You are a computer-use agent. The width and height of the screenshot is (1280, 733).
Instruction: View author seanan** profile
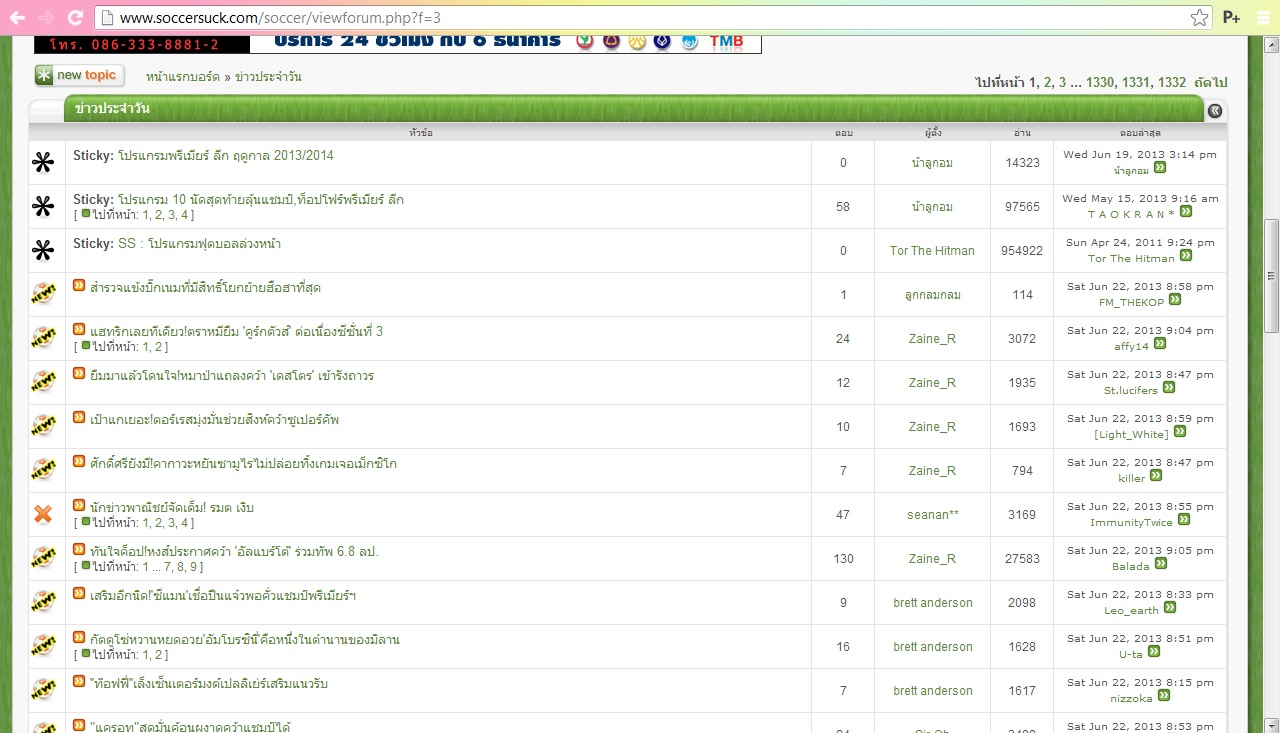coord(932,515)
